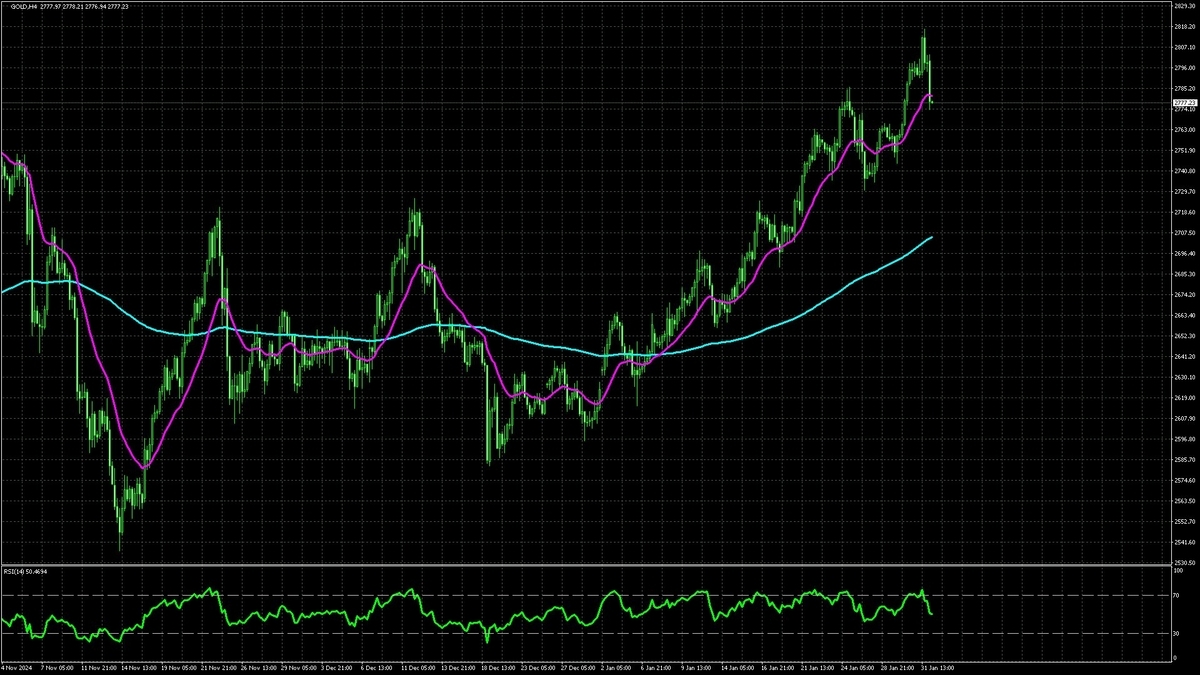Click price scale label 2674.20
Viewport: 1200px width, 675px height.
[x=1184, y=295]
